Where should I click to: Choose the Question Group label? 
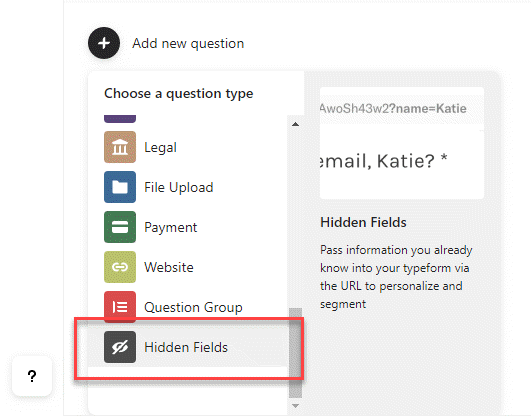pyautogui.click(x=193, y=307)
